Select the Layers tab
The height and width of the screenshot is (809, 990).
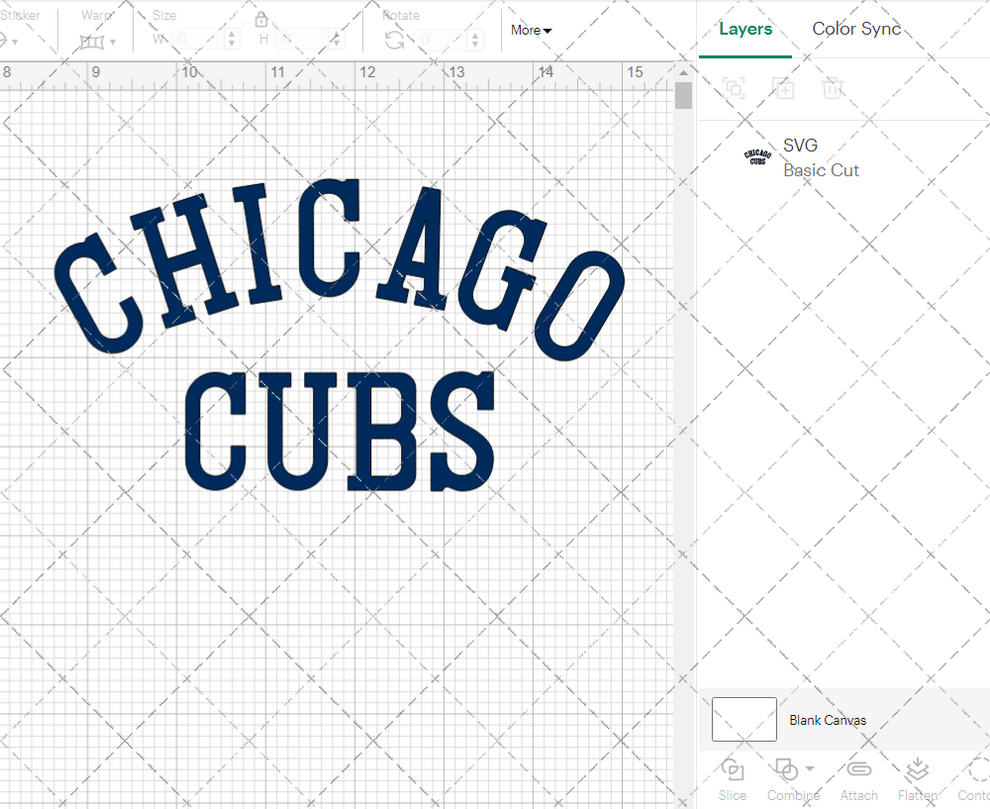pyautogui.click(x=745, y=29)
